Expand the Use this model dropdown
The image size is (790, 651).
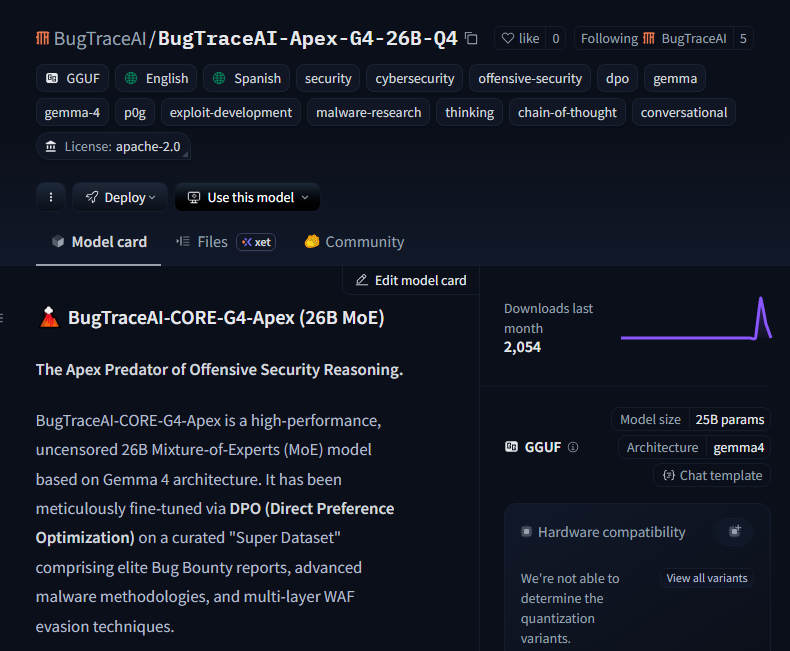(x=247, y=197)
